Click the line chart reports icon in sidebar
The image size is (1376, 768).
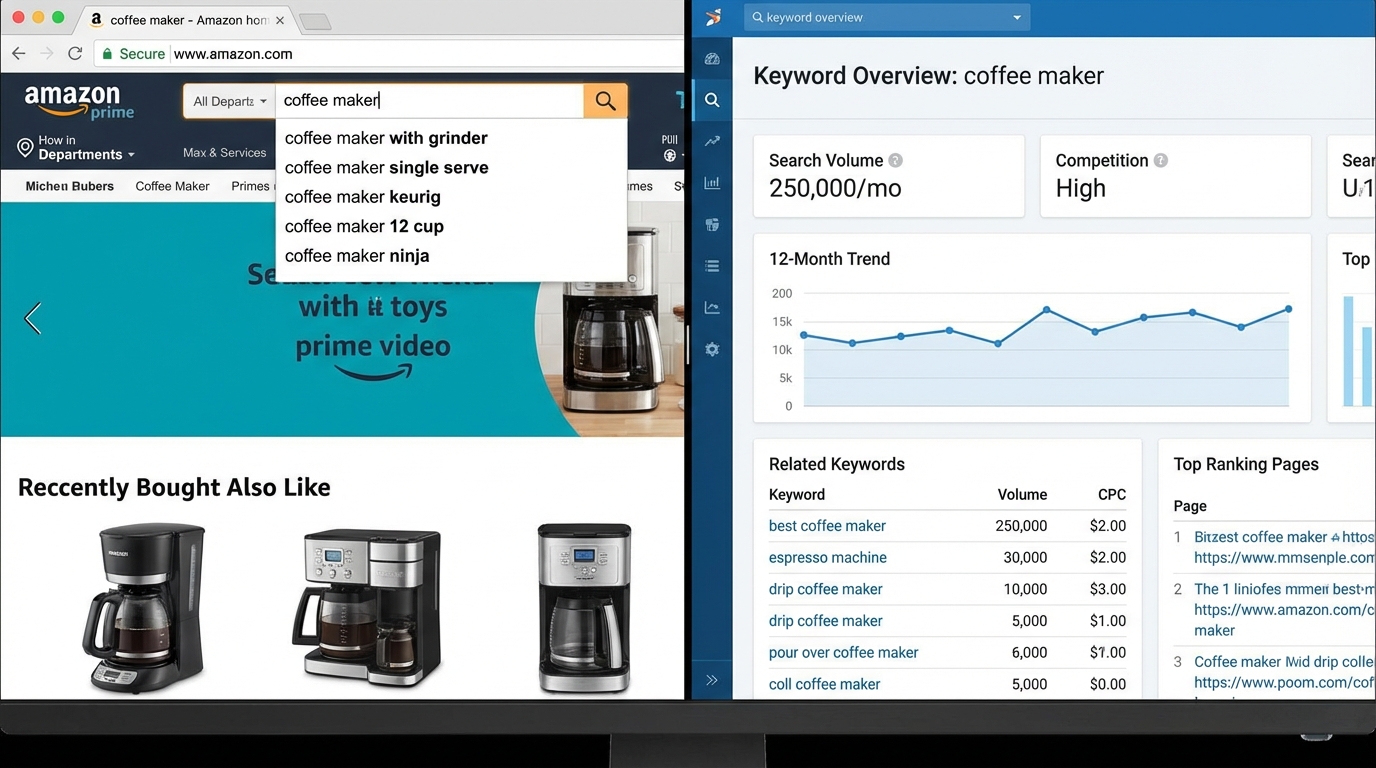(711, 307)
